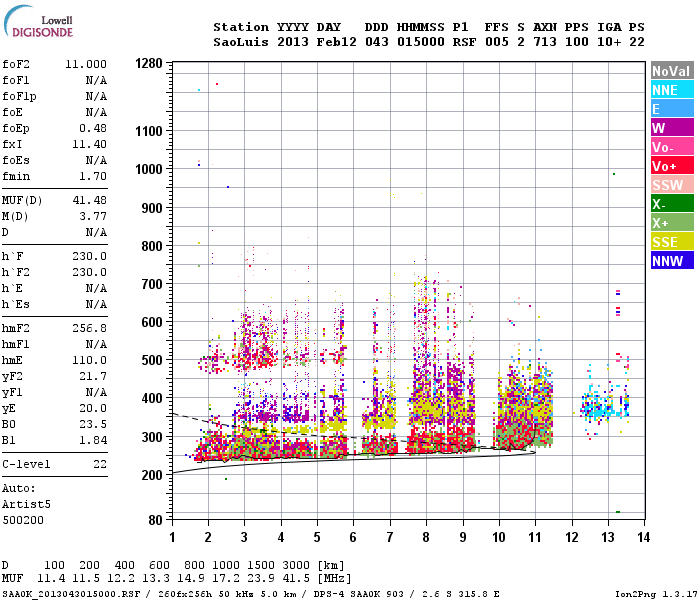Click the SAA0K_2013043015000.RSF filename
700x600 pixels.
(x=71, y=594)
